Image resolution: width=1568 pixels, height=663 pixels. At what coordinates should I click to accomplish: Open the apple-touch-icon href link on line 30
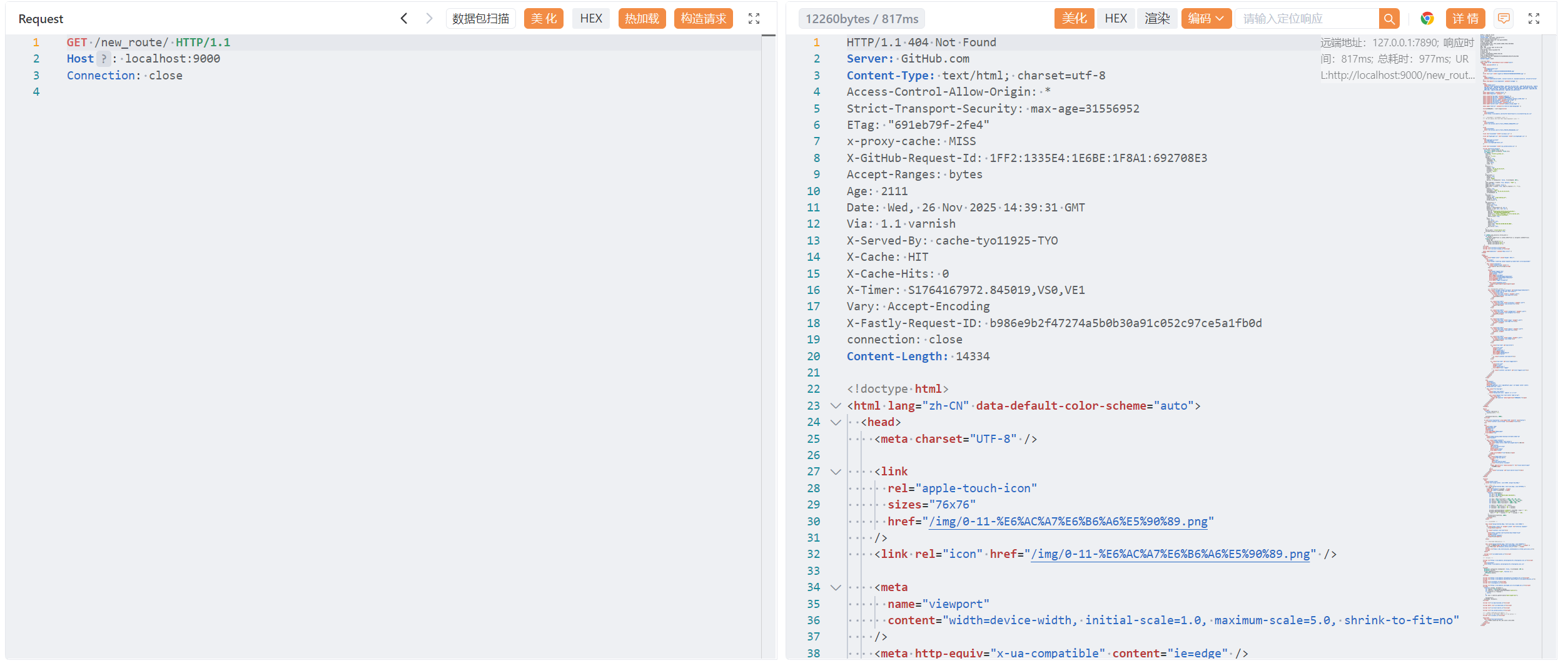[x=1068, y=522]
